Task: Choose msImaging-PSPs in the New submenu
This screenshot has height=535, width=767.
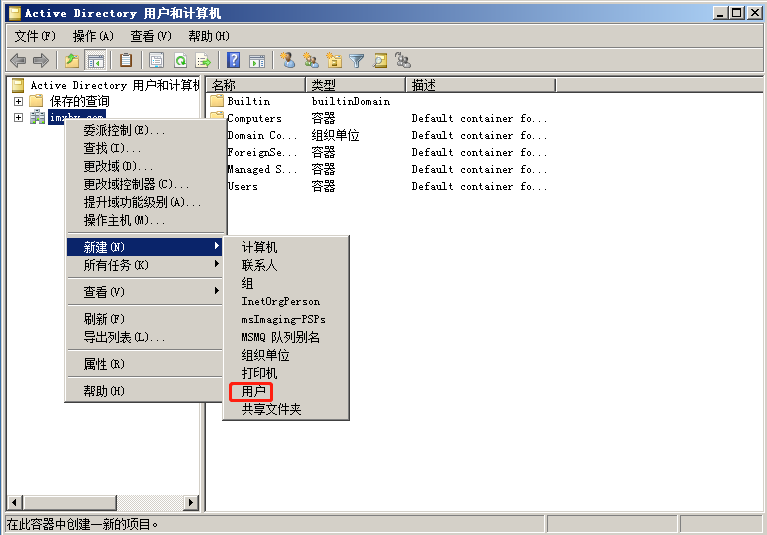Action: point(286,319)
